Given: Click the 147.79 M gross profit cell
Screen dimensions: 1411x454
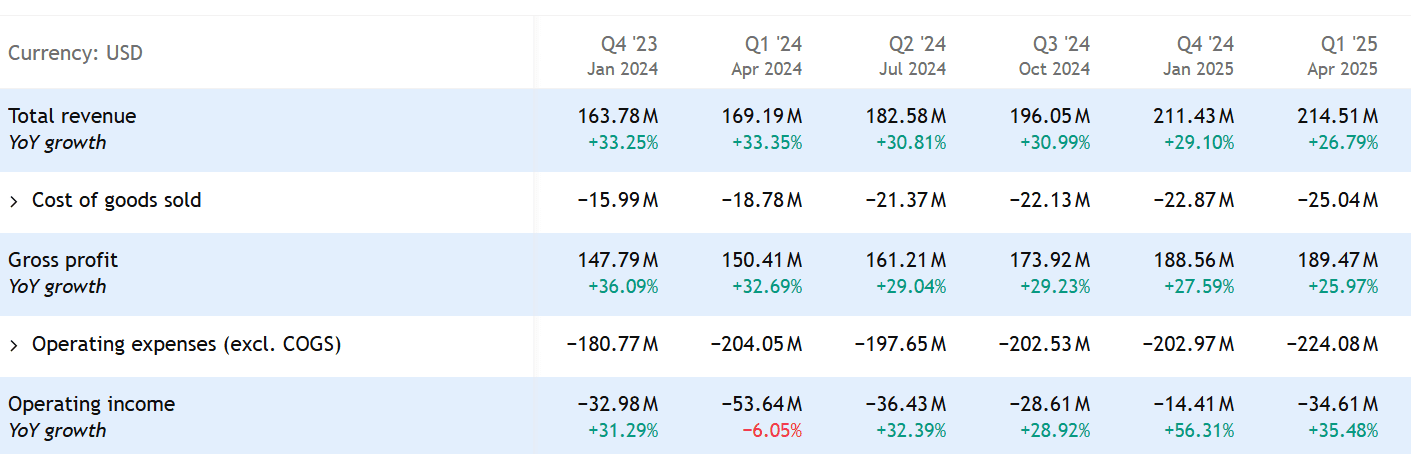Looking at the screenshot, I should 618,260.
